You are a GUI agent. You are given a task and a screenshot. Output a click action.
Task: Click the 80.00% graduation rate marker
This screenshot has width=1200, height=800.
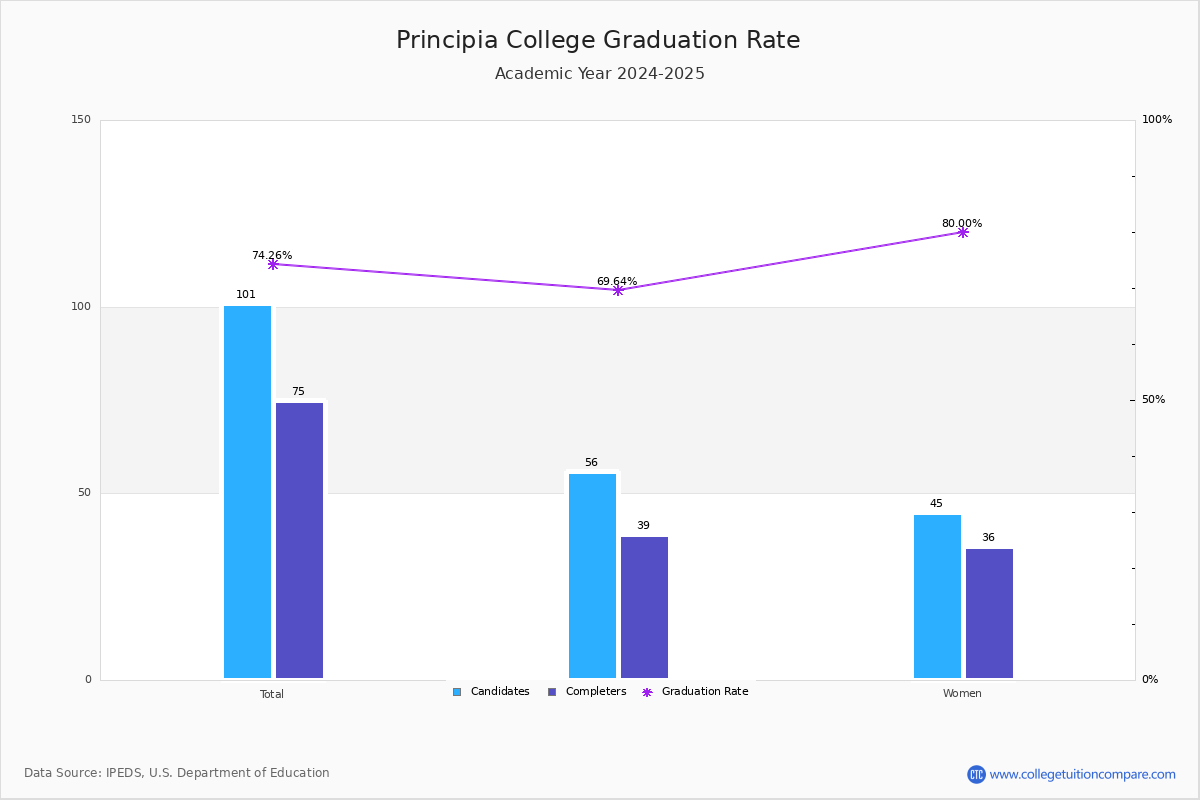pos(963,232)
